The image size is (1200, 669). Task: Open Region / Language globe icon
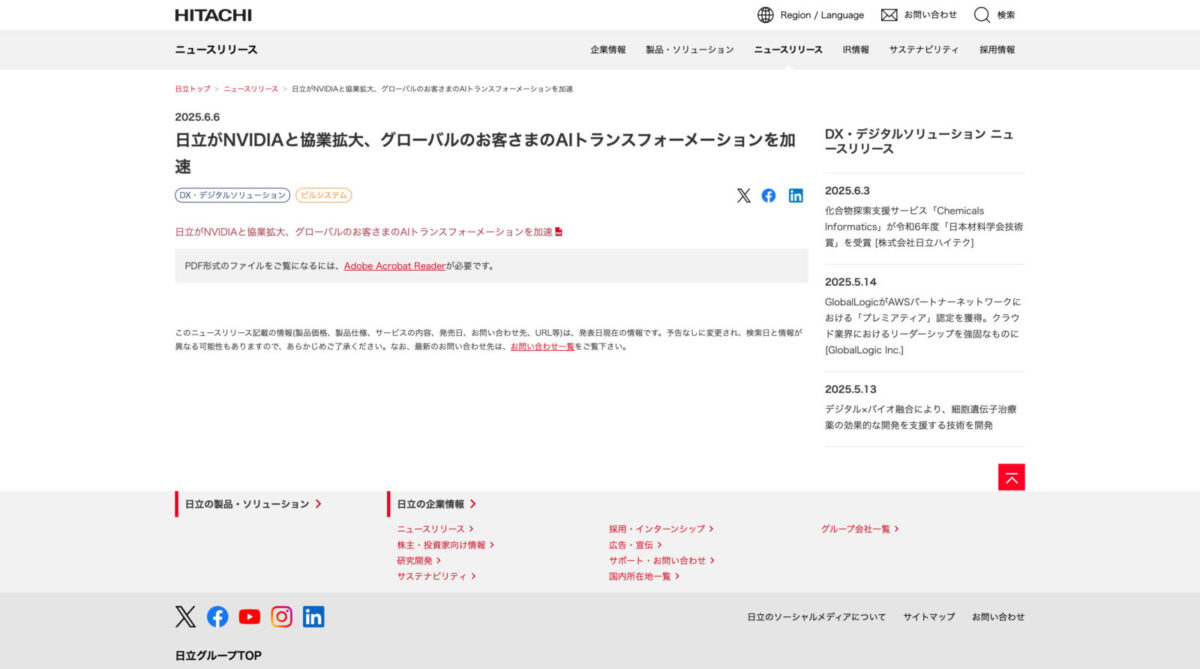click(x=766, y=15)
